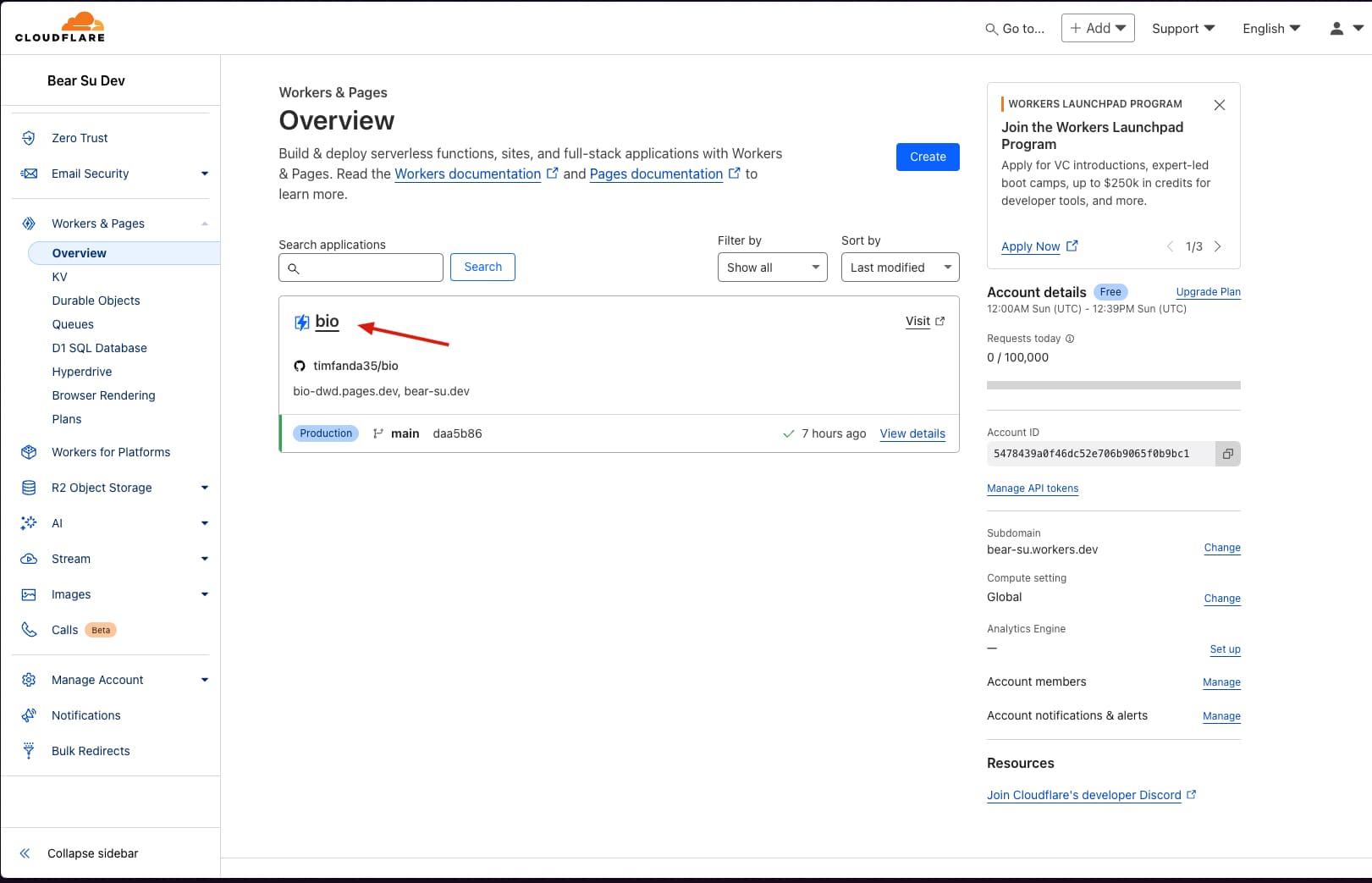Click the Stream cloud icon
The width and height of the screenshot is (1372, 883).
[x=29, y=559]
